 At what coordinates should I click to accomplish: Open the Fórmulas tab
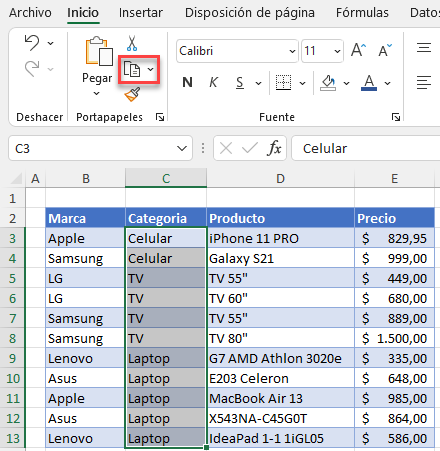click(x=362, y=13)
